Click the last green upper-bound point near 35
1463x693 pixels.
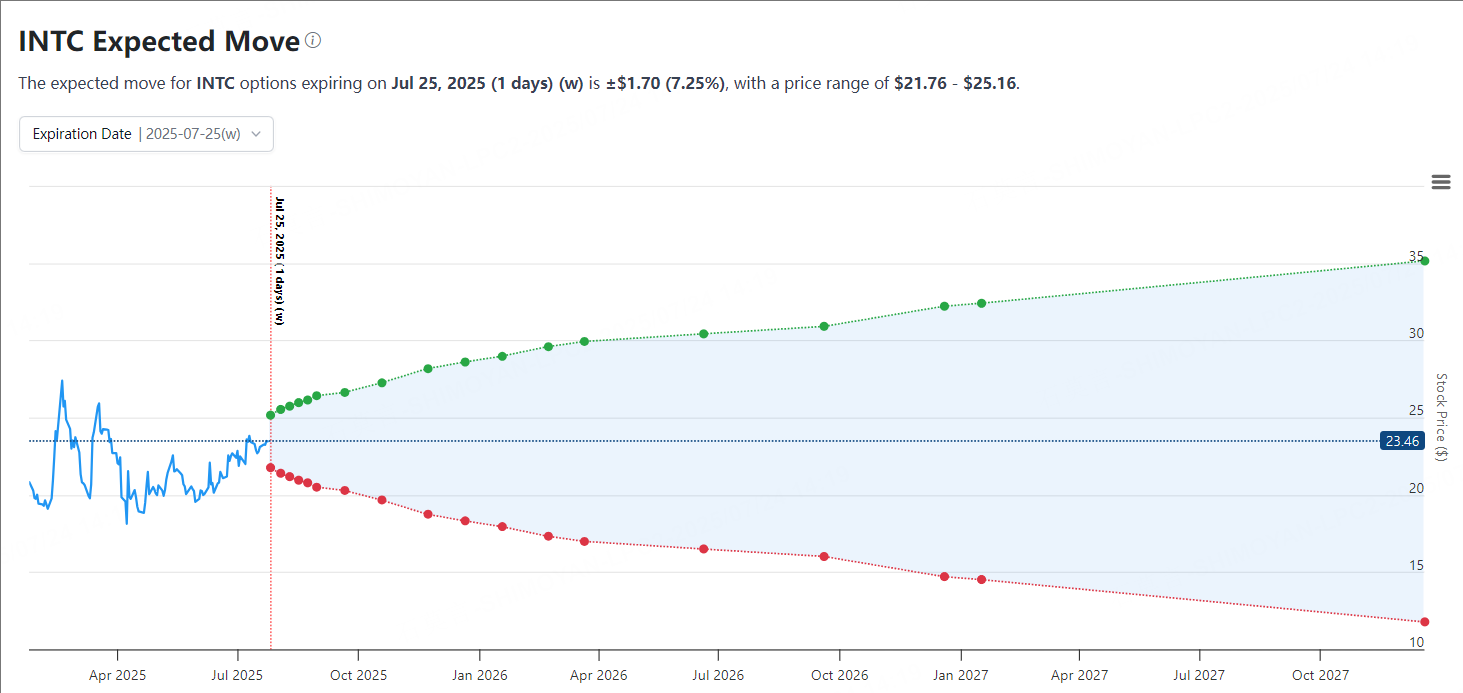(x=1425, y=261)
